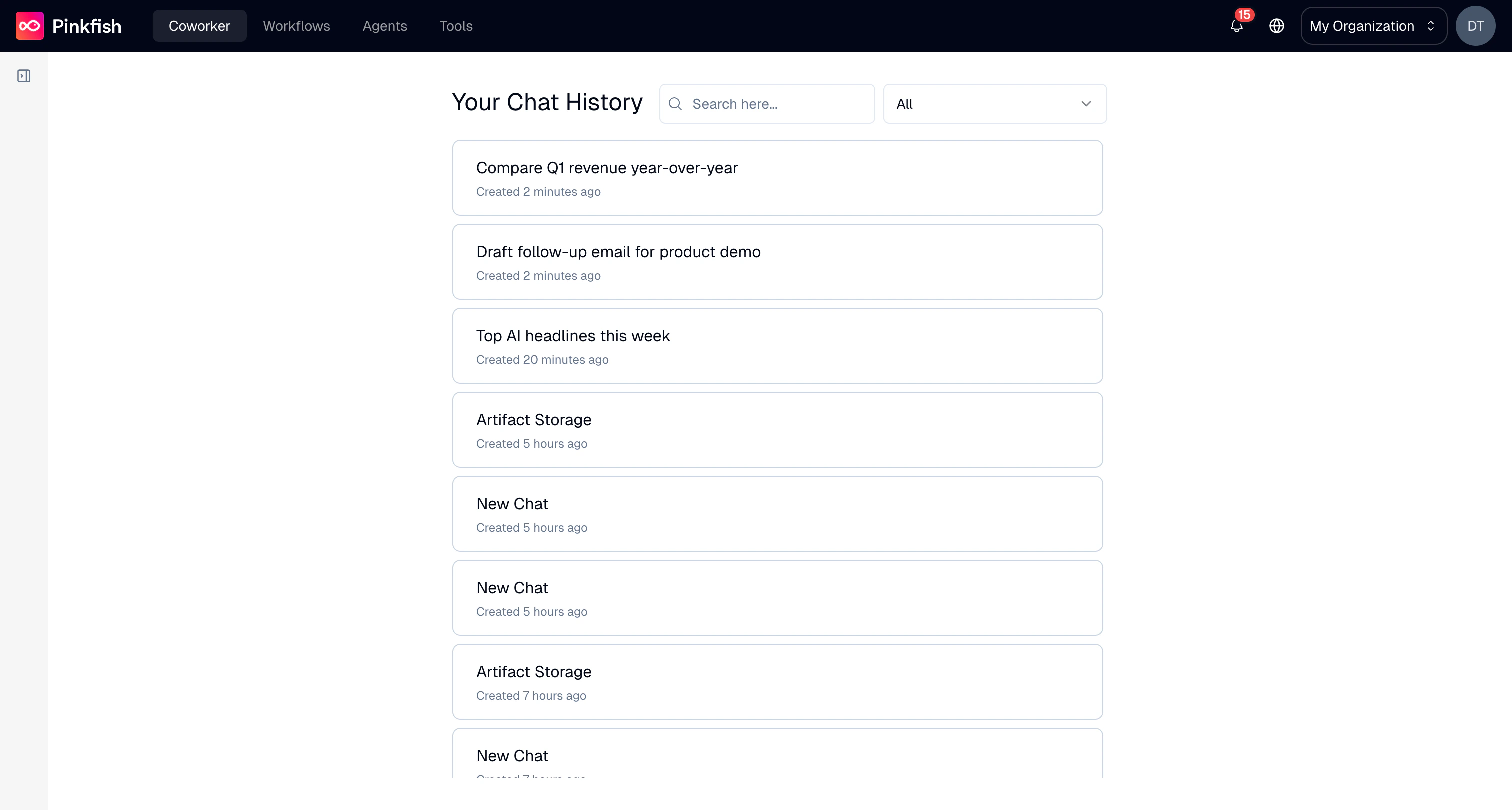1512x810 pixels.
Task: Click the 'Artifact Storage' chat created 5 hours ago
Action: [x=777, y=429]
